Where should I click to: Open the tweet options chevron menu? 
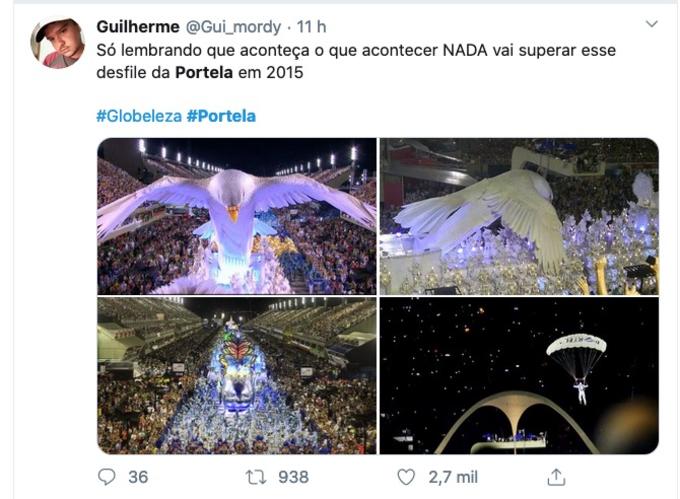pos(651,24)
